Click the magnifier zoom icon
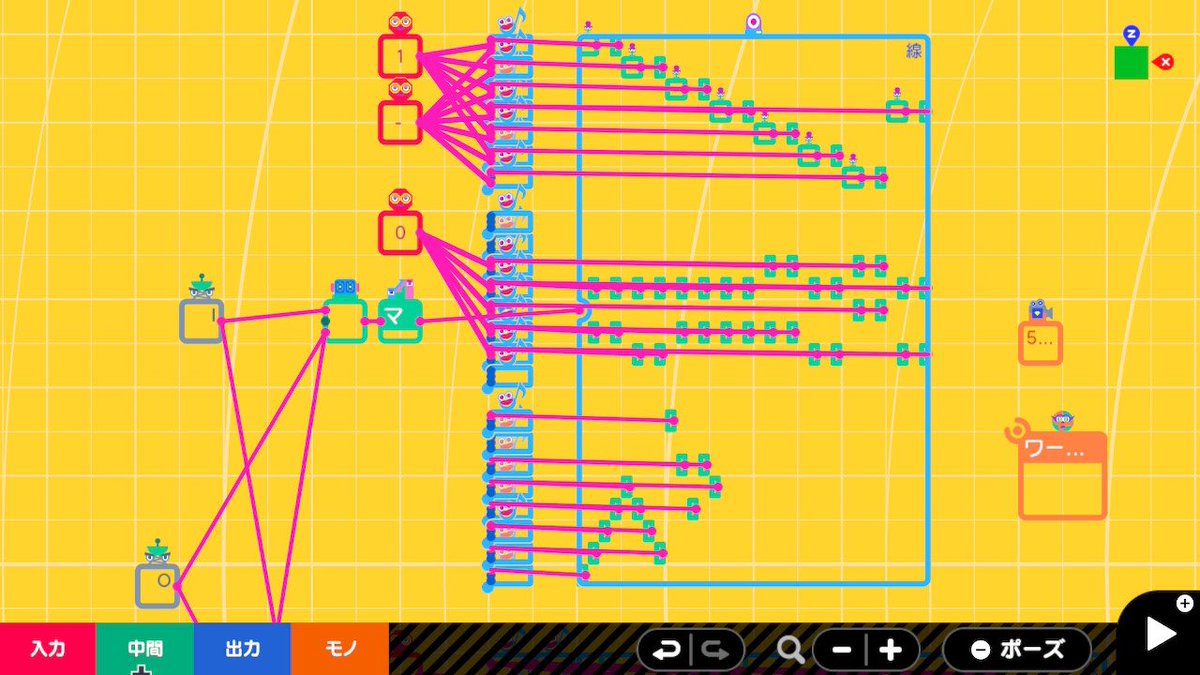 (790, 650)
